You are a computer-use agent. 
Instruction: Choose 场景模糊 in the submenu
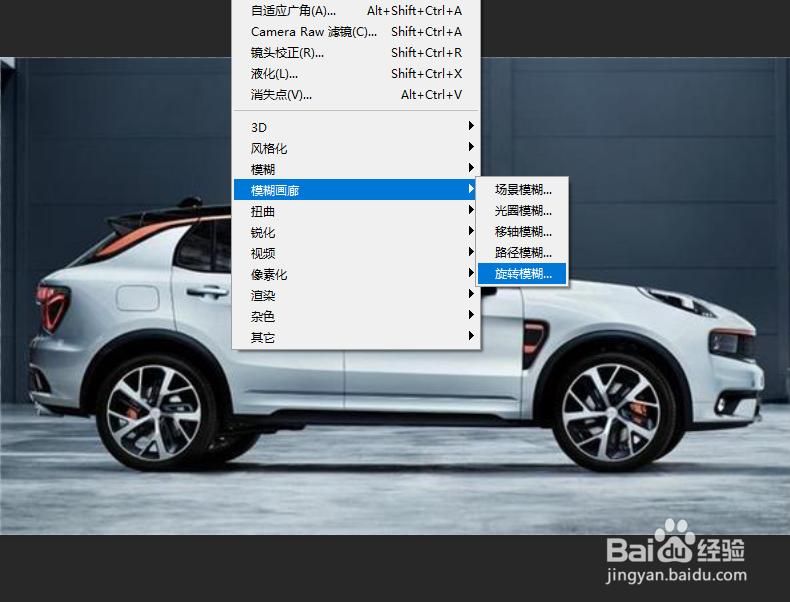(522, 190)
